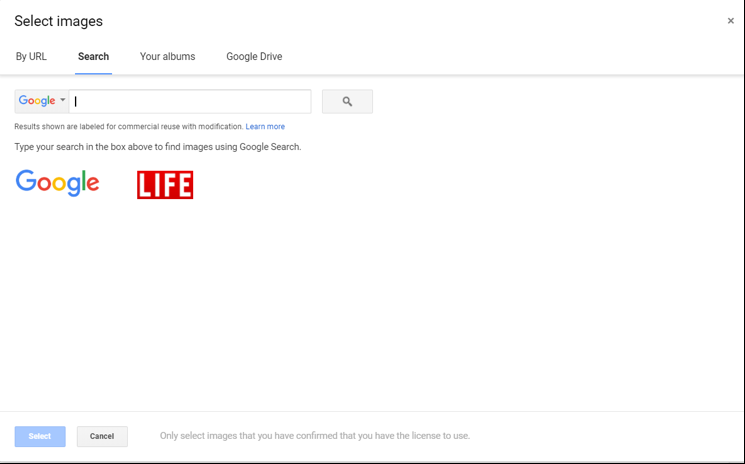Follow the Learn more link
The image size is (745, 464).
tap(265, 126)
